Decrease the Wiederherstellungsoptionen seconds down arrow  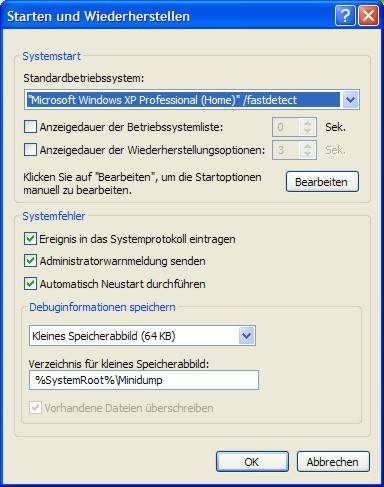[x=308, y=154]
